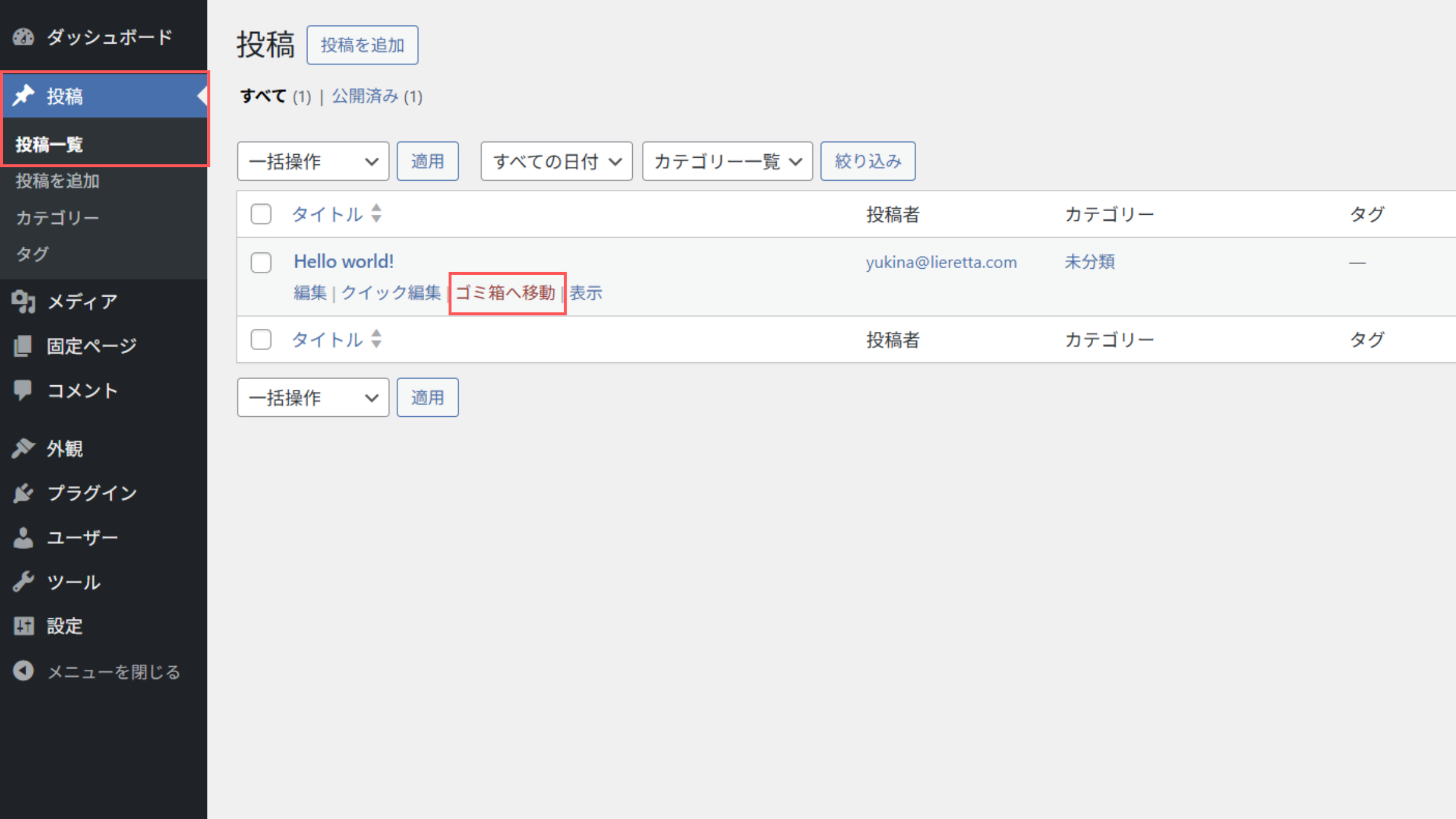
Task: Click Move to Trash (ゴミ箱へ移動) link
Action: pos(505,293)
